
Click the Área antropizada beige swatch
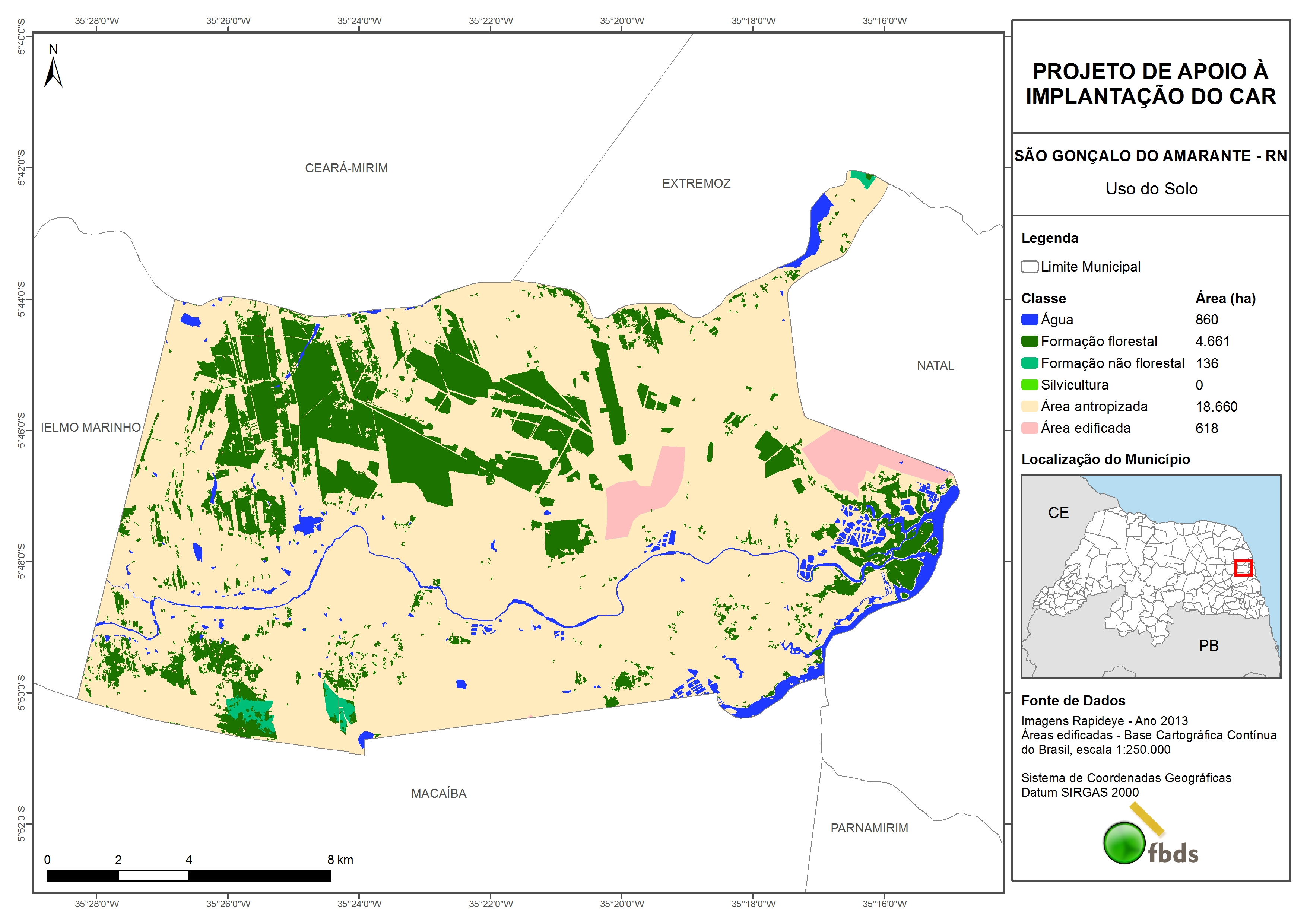(1029, 406)
